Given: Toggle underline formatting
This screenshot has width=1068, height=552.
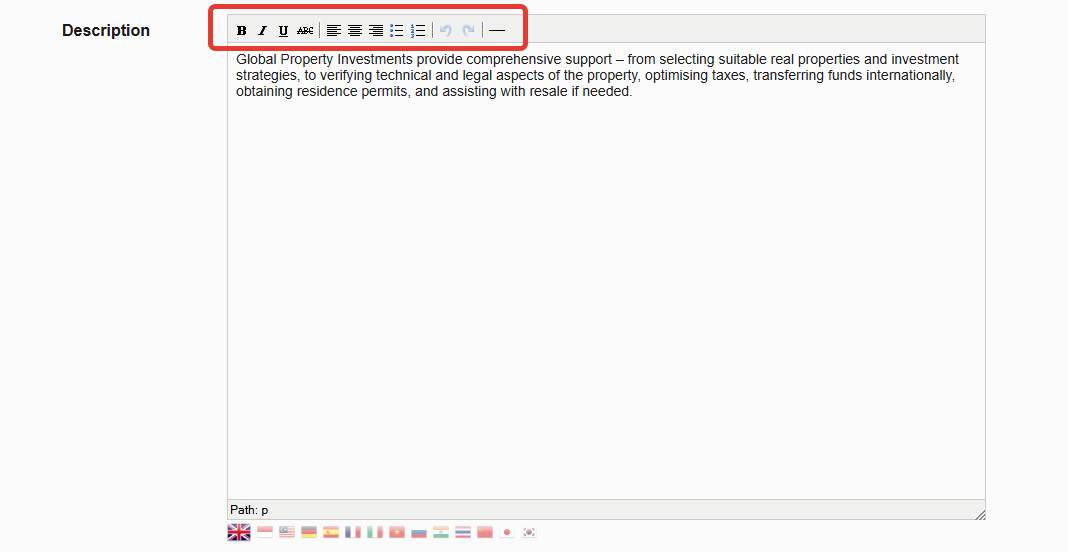Looking at the screenshot, I should coord(283,31).
